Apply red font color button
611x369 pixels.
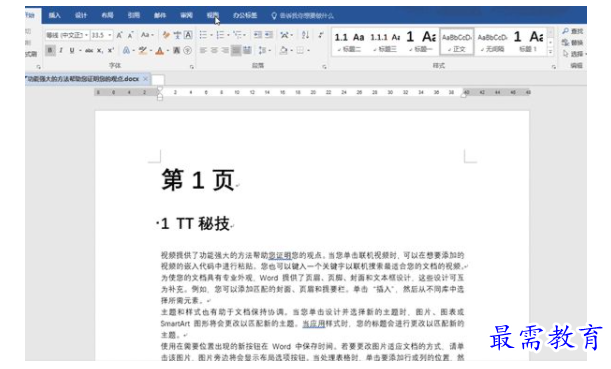coord(159,50)
